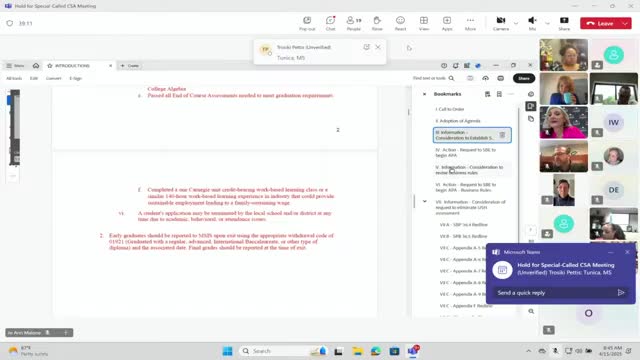Open the React emoji menu
The height and width of the screenshot is (360, 640).
(400, 23)
